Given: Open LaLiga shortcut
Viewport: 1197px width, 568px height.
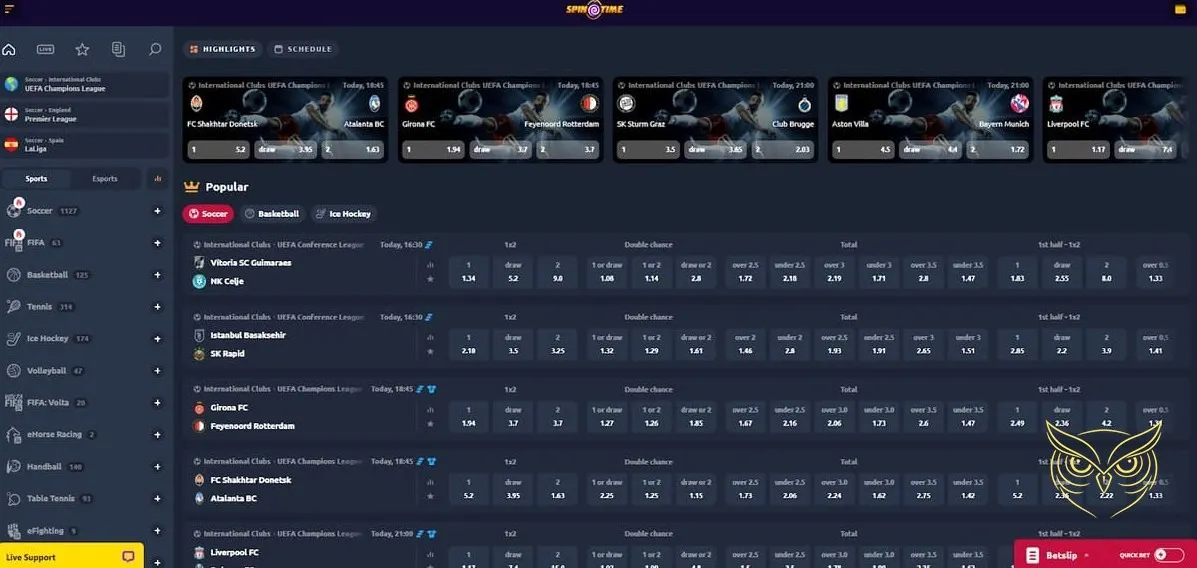Looking at the screenshot, I should tap(85, 145).
